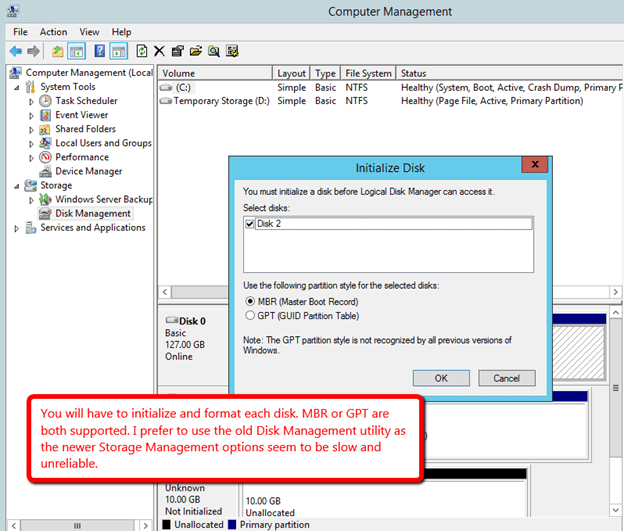Select MBR (Master Boot Record) option
Image resolution: width=624 pixels, height=531 pixels.
point(250,301)
